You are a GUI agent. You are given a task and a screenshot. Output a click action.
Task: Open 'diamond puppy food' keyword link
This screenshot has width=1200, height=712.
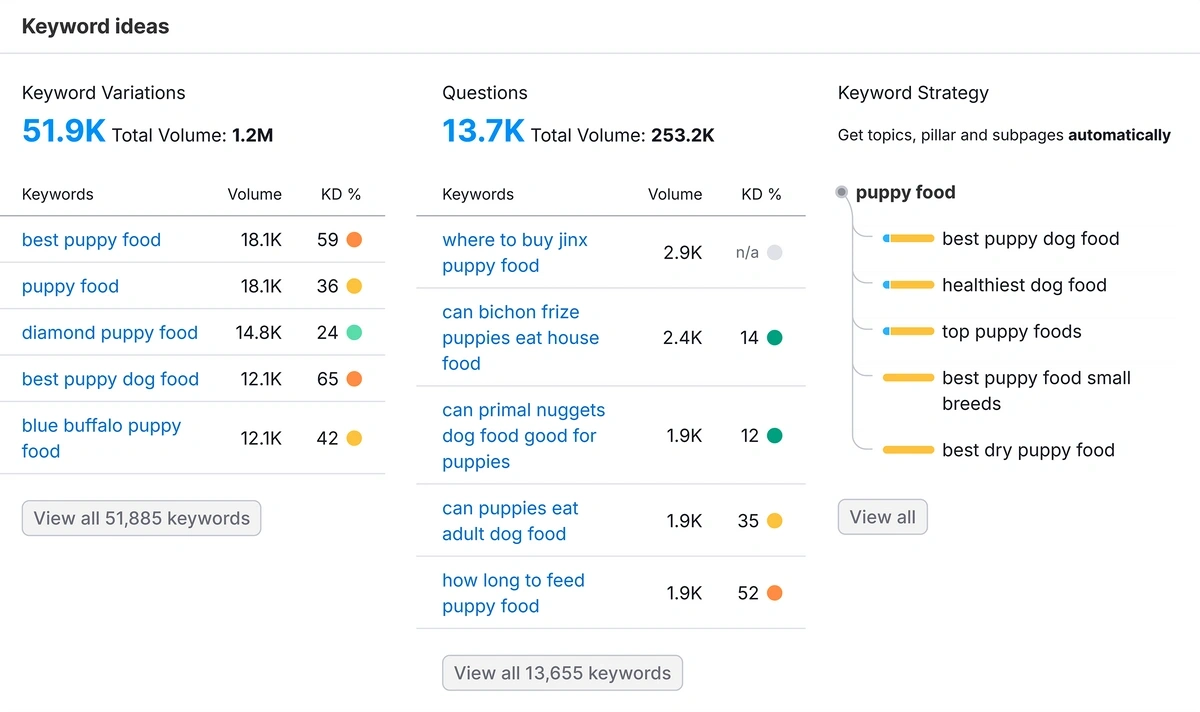pyautogui.click(x=110, y=333)
